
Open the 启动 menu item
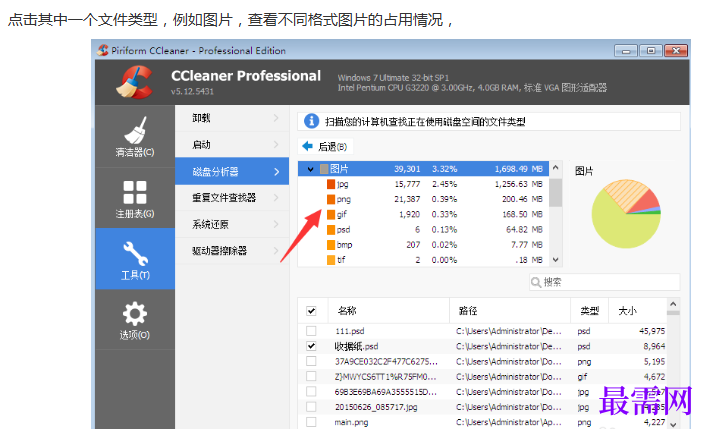(x=232, y=145)
